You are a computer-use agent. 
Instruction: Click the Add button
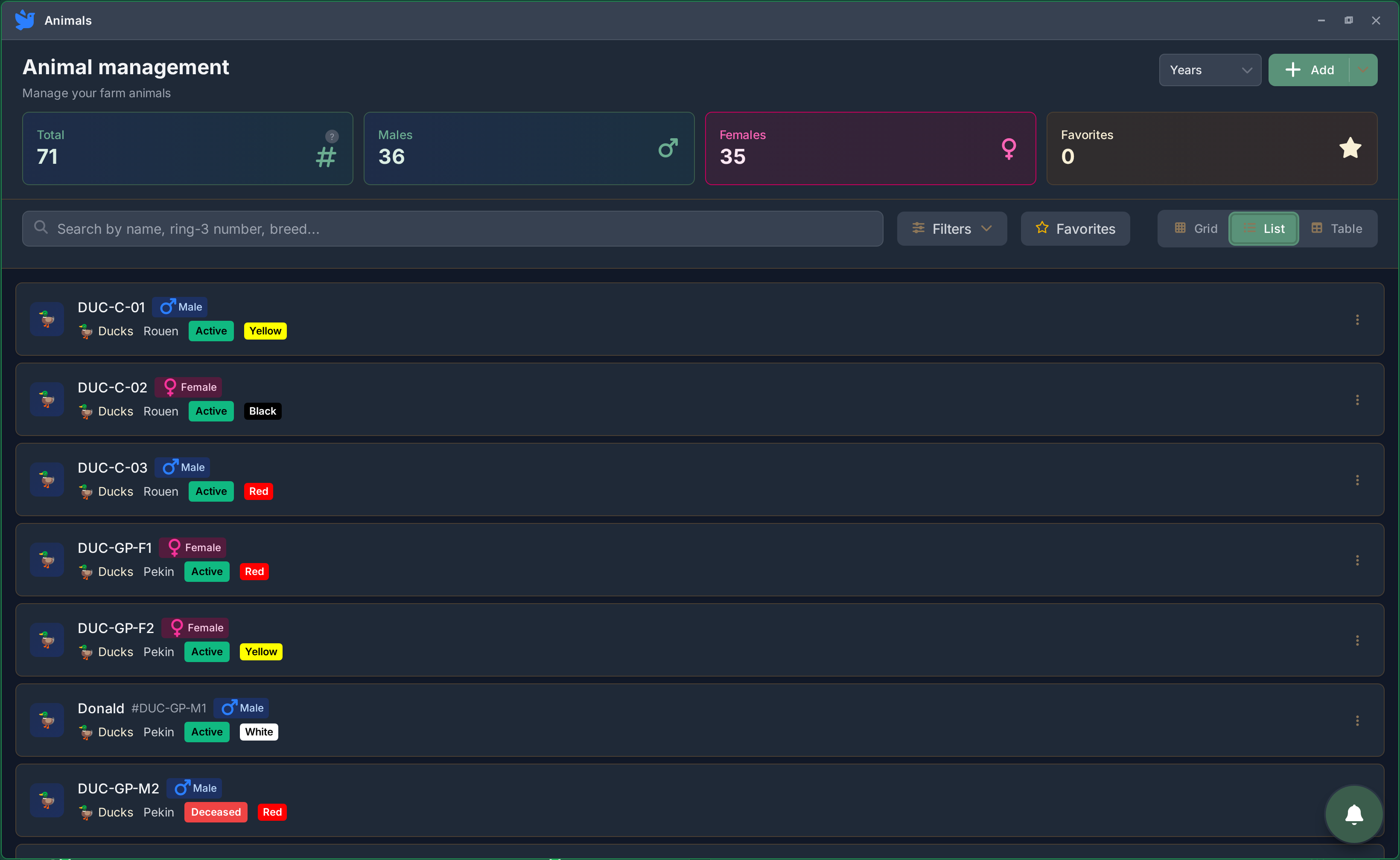(1309, 70)
